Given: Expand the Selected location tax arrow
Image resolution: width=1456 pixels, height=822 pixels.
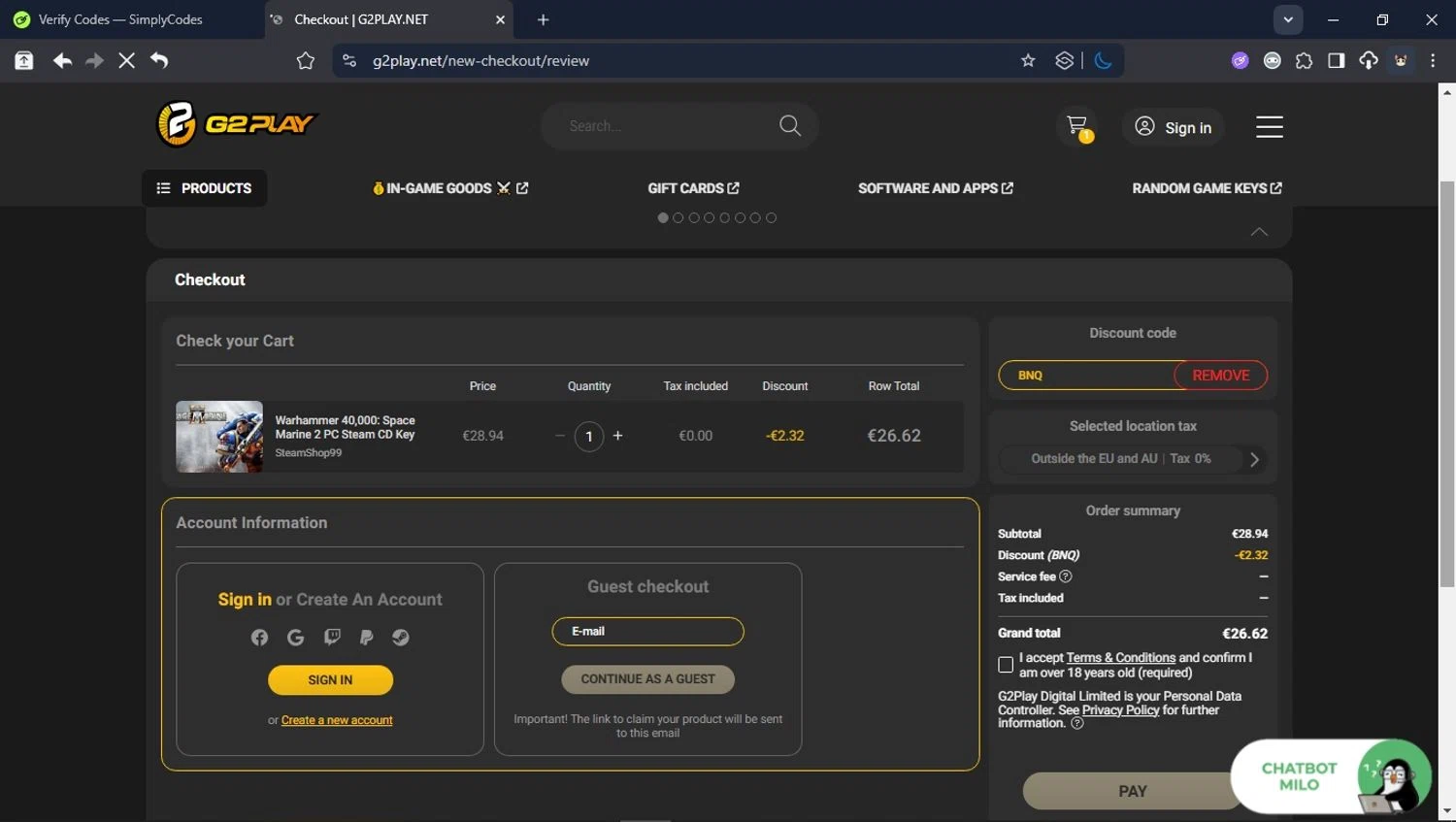Looking at the screenshot, I should click(1254, 459).
